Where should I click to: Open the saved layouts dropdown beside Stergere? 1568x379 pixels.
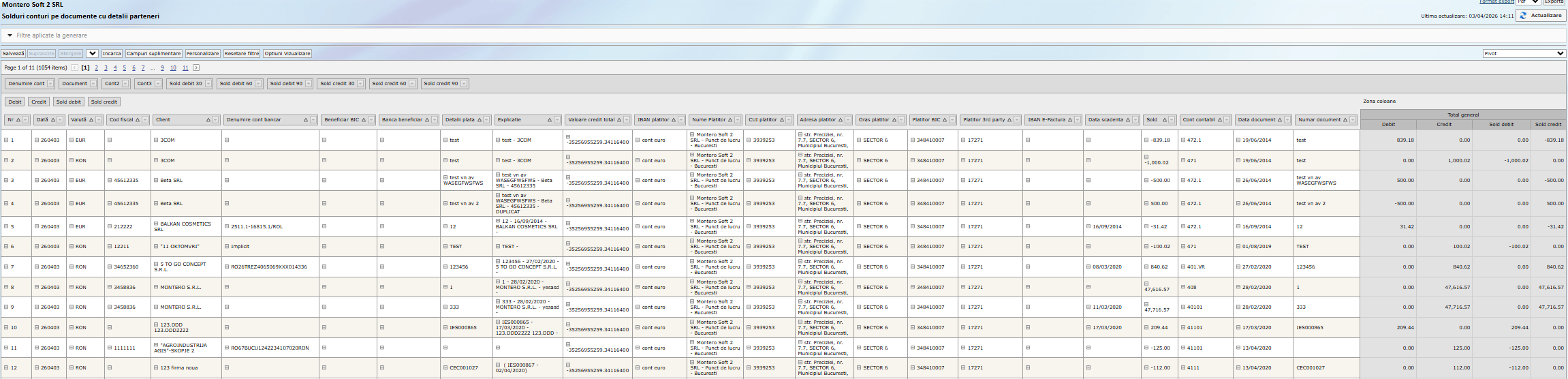point(92,53)
